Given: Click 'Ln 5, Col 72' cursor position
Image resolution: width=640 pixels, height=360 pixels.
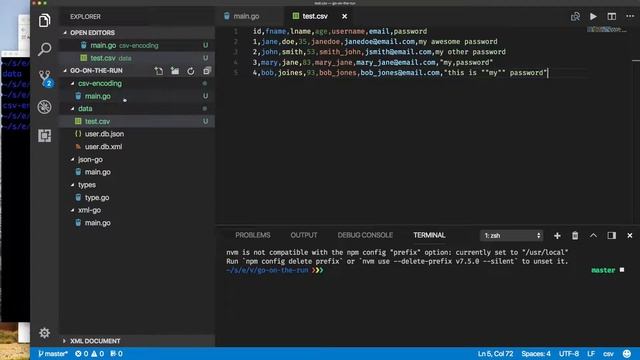Looking at the screenshot, I should pyautogui.click(x=496, y=353).
